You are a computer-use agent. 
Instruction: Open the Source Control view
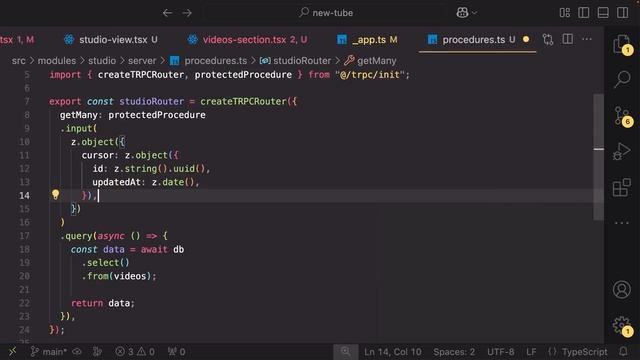click(x=622, y=116)
